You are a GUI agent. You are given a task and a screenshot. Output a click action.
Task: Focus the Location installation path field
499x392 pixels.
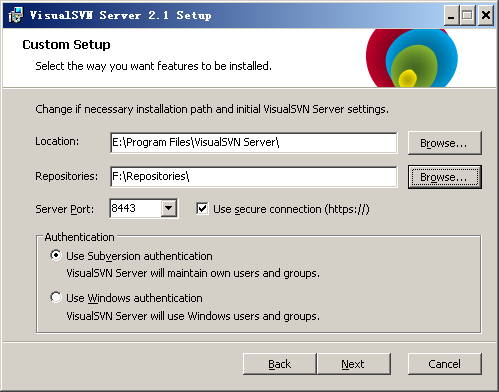[254, 143]
